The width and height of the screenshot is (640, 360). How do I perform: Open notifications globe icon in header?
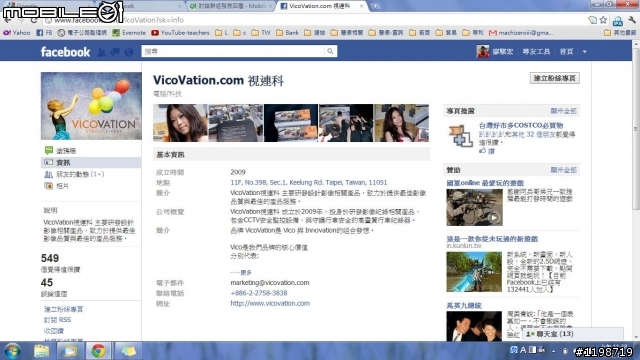click(x=129, y=52)
